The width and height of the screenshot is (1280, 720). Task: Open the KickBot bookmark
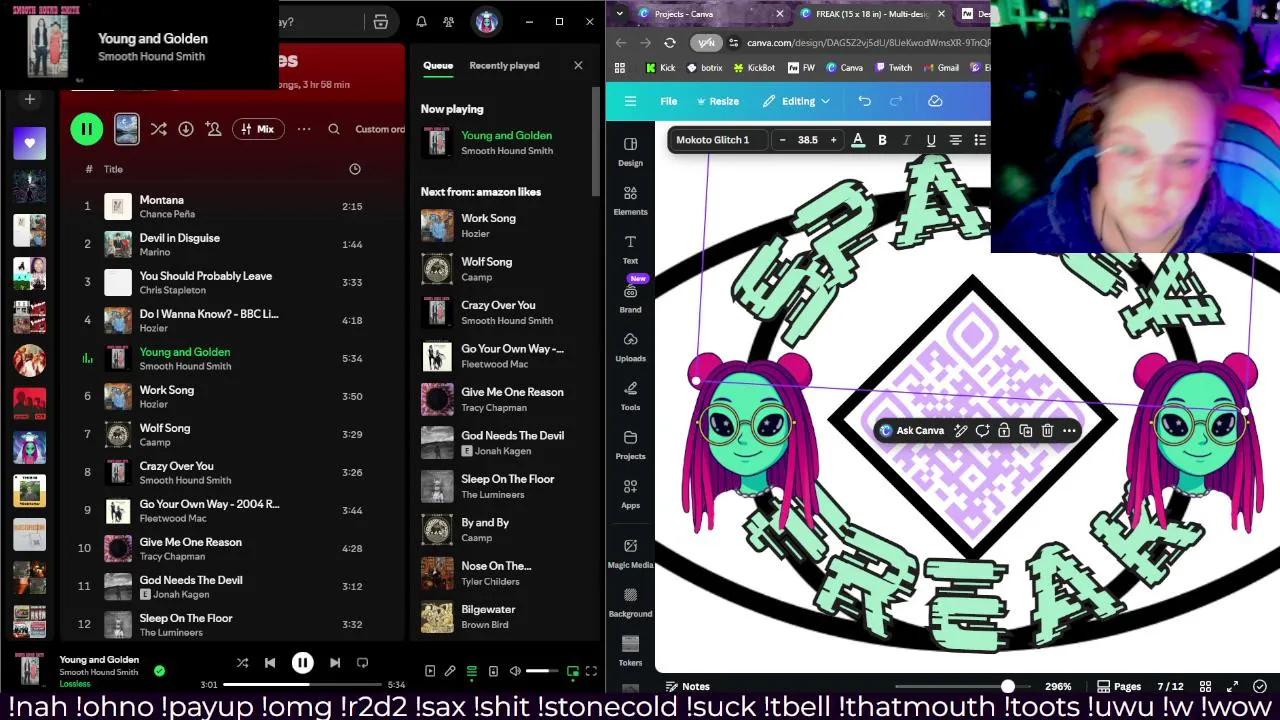click(x=754, y=68)
